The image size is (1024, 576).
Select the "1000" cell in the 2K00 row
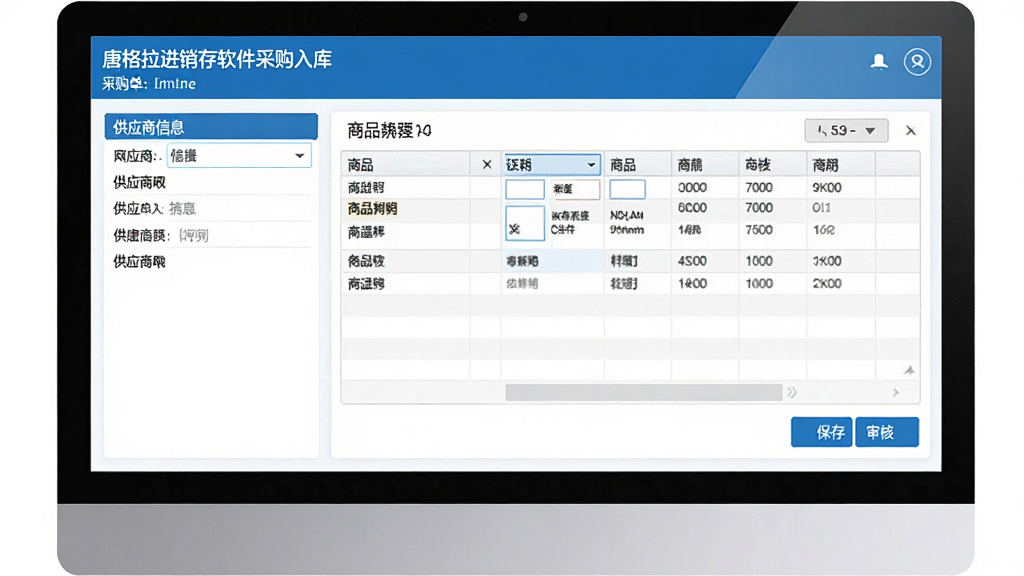pyautogui.click(x=759, y=284)
